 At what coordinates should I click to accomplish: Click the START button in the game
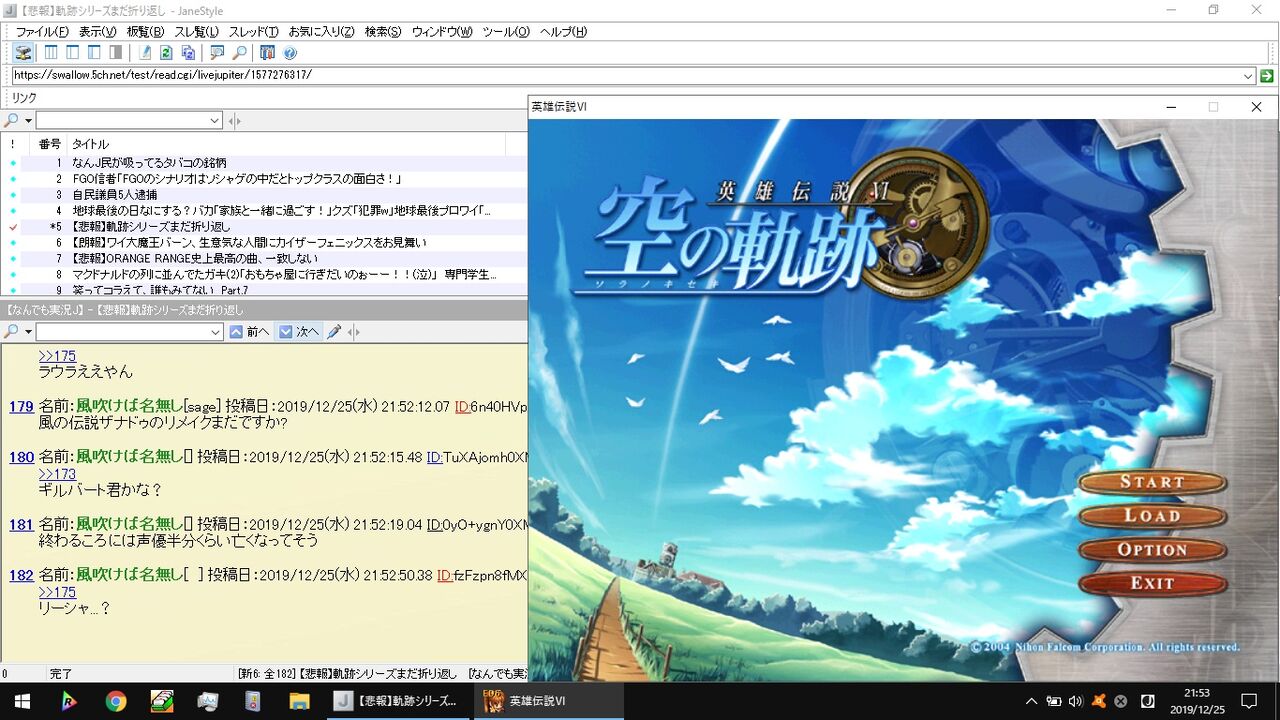point(1152,482)
